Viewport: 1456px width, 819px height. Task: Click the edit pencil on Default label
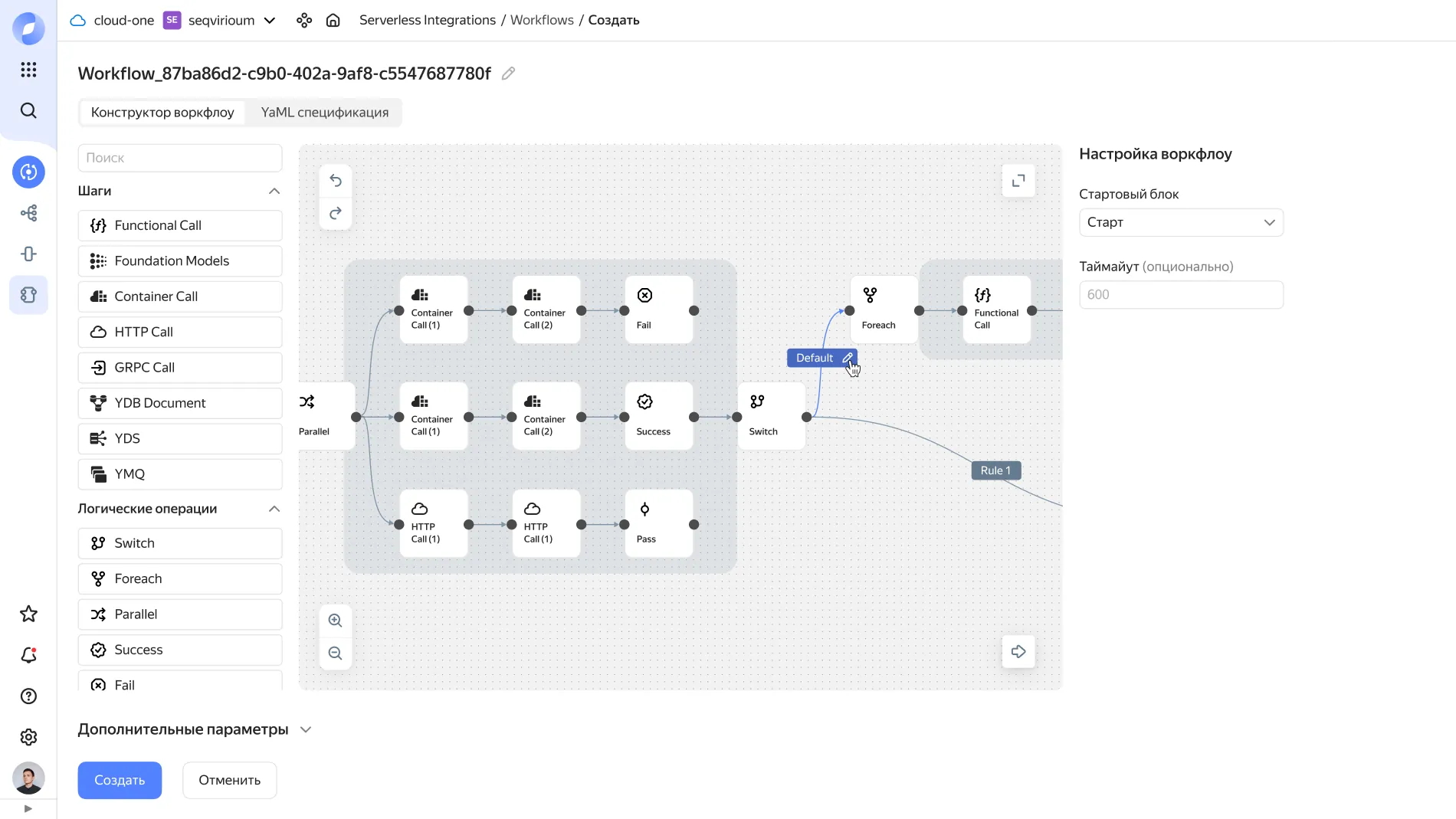[x=848, y=358]
